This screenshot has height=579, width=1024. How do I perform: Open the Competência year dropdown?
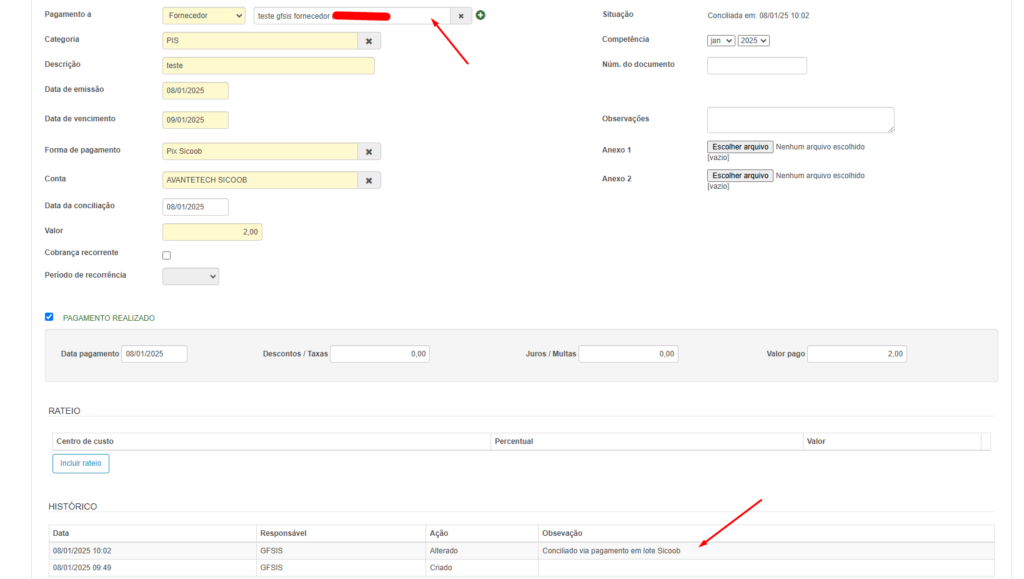pos(753,40)
